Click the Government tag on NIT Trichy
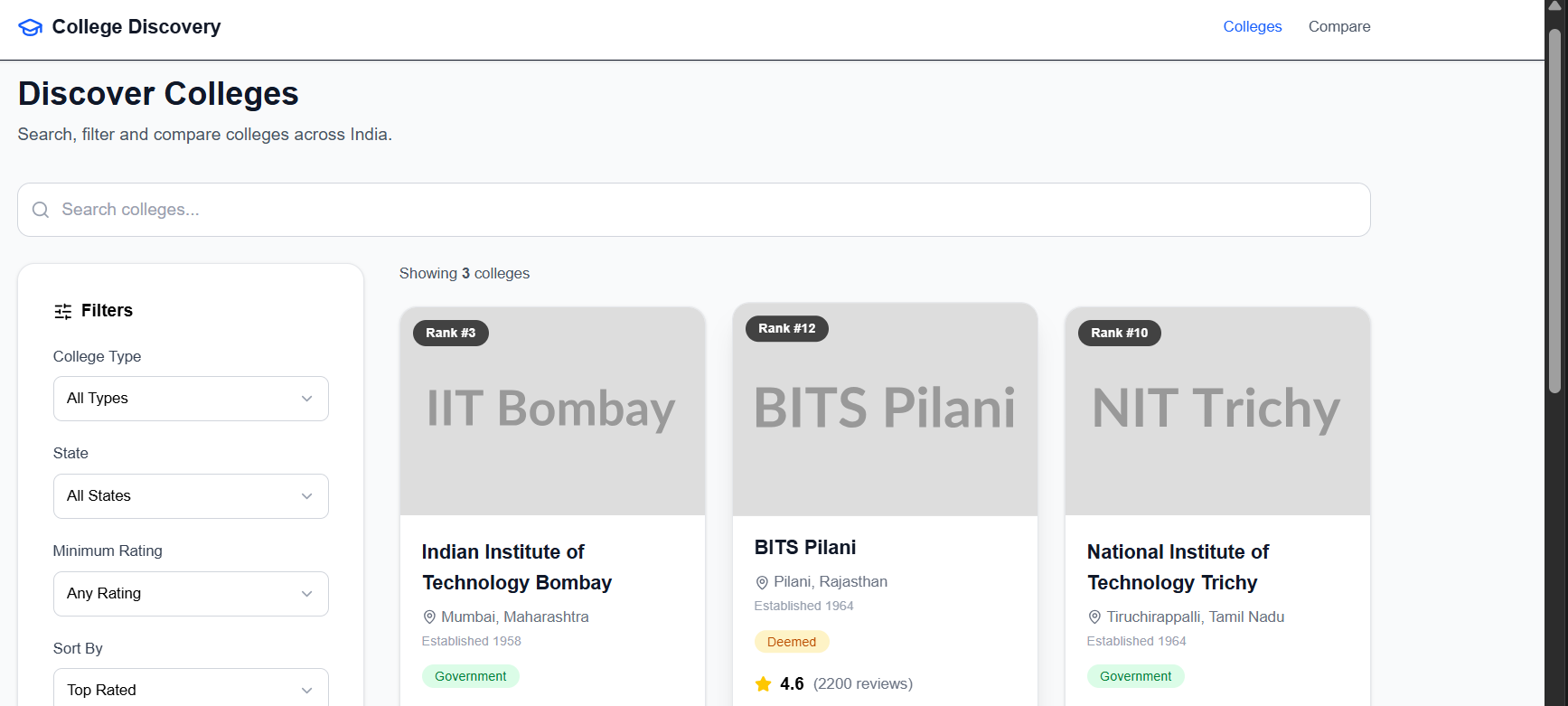The height and width of the screenshot is (706, 1568). pyautogui.click(x=1136, y=676)
